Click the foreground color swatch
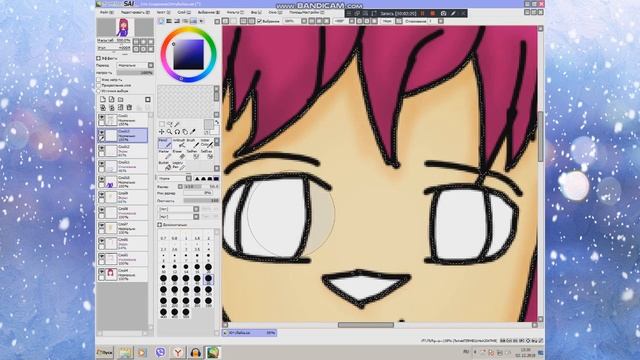Screen dimensions: 640x360 209,124
